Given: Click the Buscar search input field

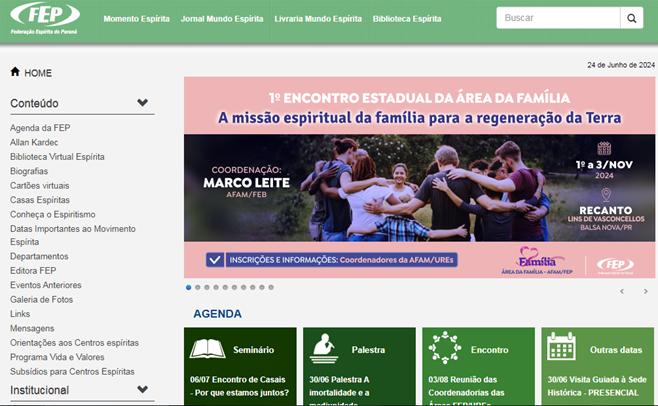Looking at the screenshot, I should point(558,18).
